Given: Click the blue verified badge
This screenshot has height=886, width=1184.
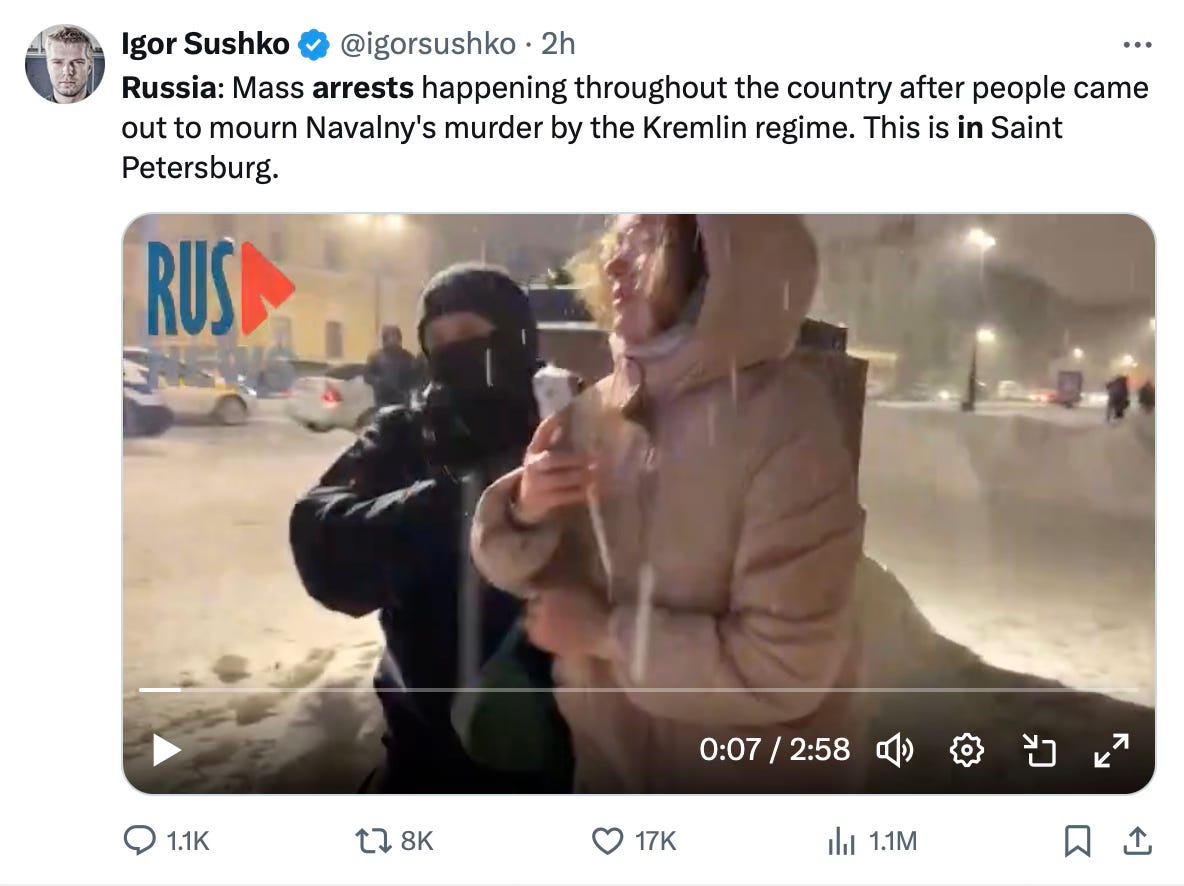Looking at the screenshot, I should (313, 45).
